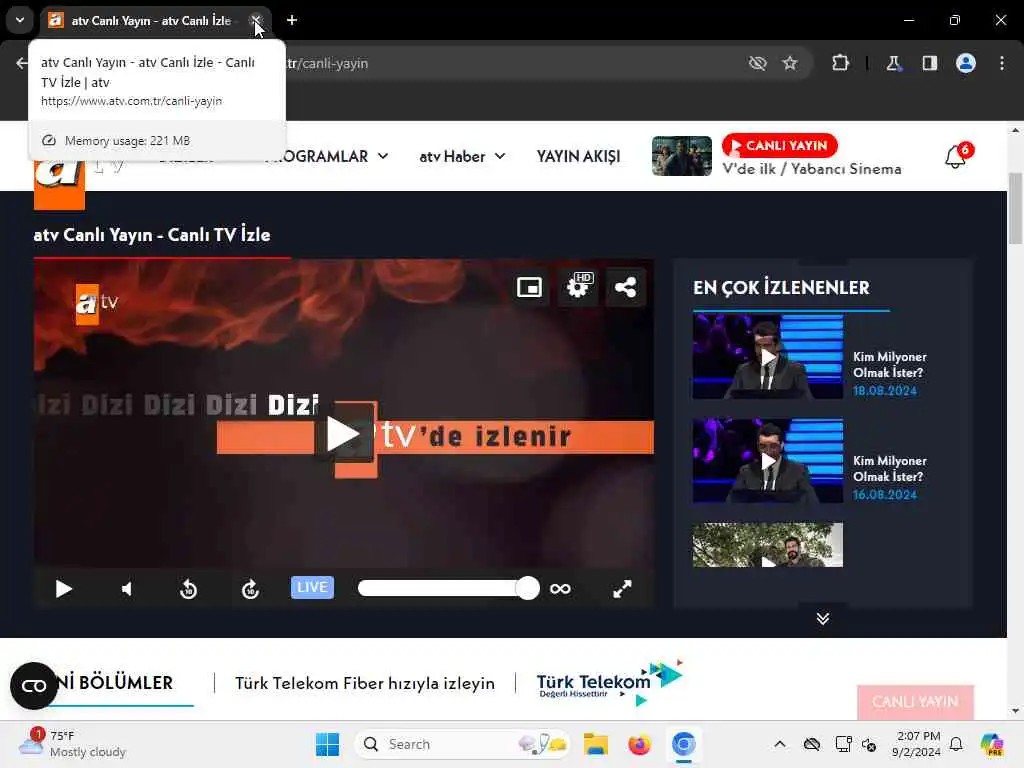
Task: Go back with browser back arrow
Action: pyautogui.click(x=22, y=63)
